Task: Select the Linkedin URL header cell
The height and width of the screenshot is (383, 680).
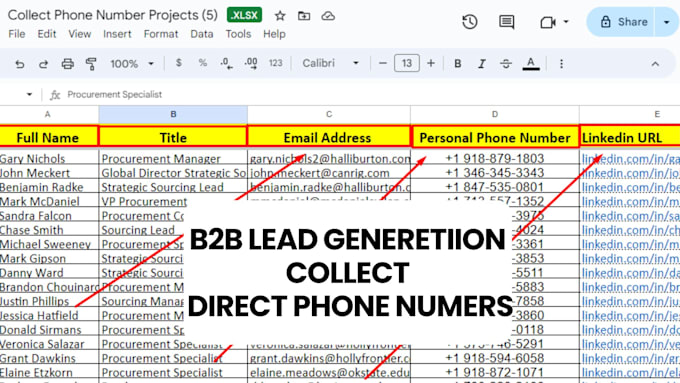Action: (630, 137)
